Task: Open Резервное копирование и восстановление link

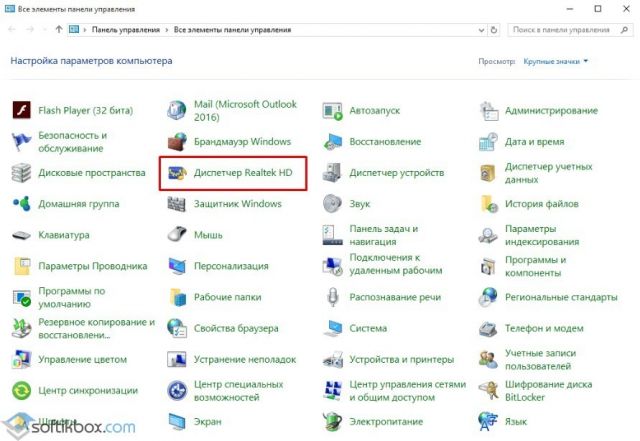Action: 97,328
